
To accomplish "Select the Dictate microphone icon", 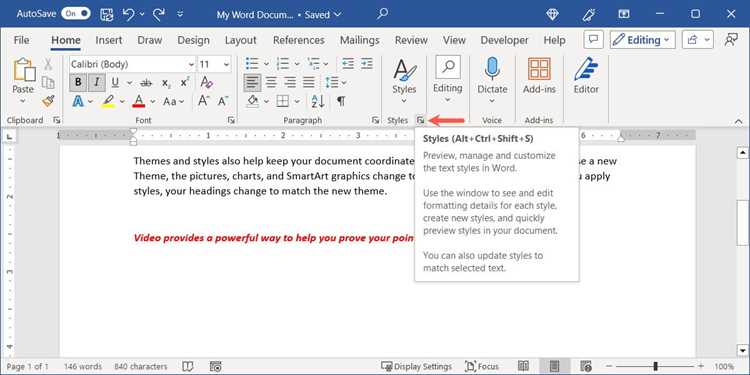I will pyautogui.click(x=492, y=69).
